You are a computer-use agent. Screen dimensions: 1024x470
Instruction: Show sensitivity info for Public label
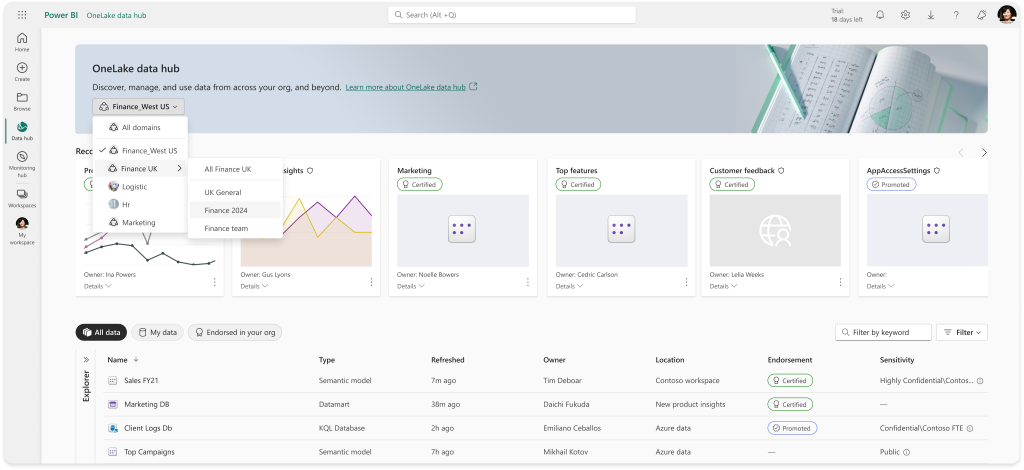tap(906, 452)
